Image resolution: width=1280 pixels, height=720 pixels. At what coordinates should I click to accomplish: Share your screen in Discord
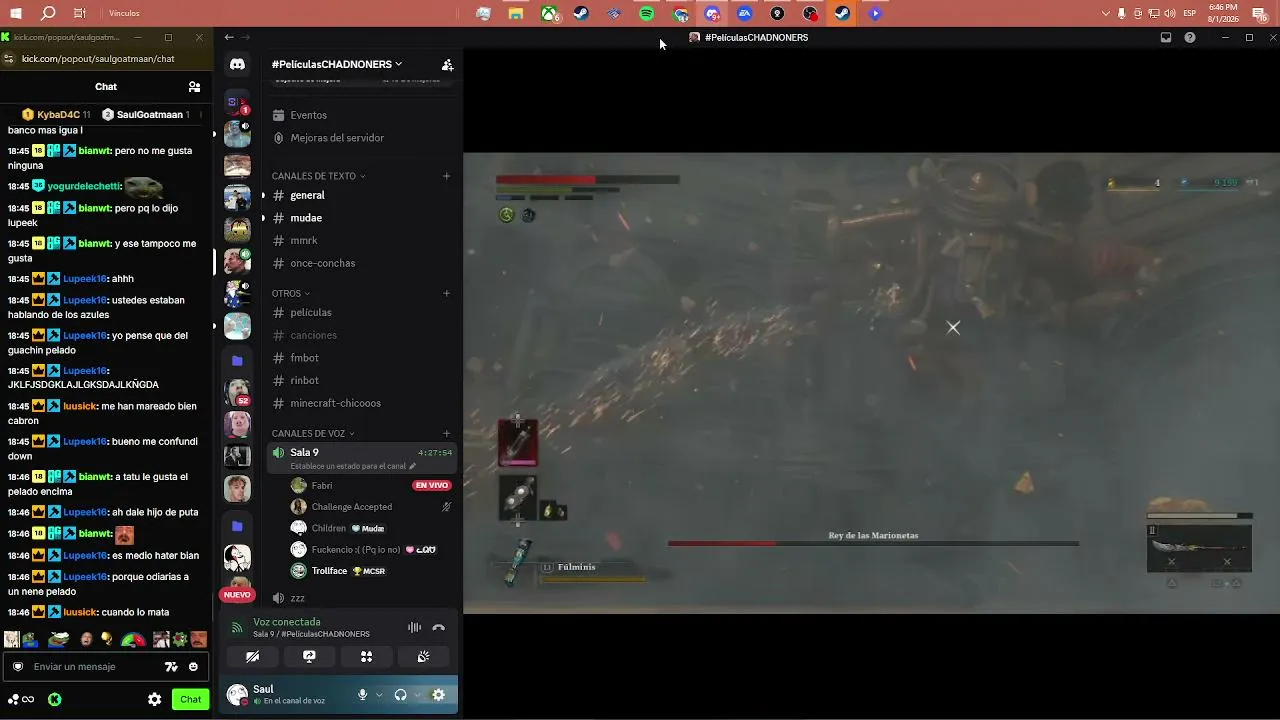(309, 657)
